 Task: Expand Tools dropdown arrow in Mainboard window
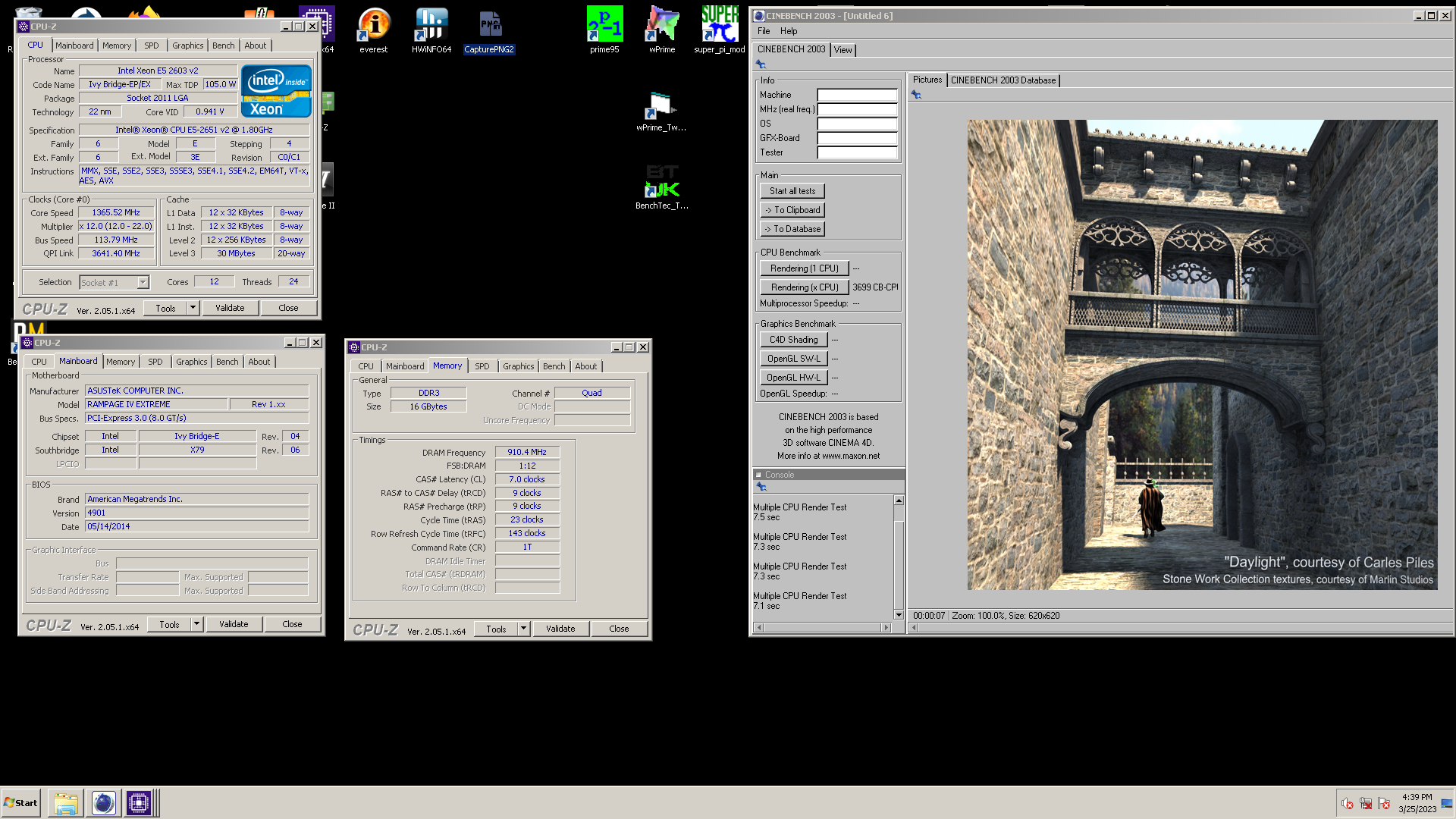[x=197, y=624]
